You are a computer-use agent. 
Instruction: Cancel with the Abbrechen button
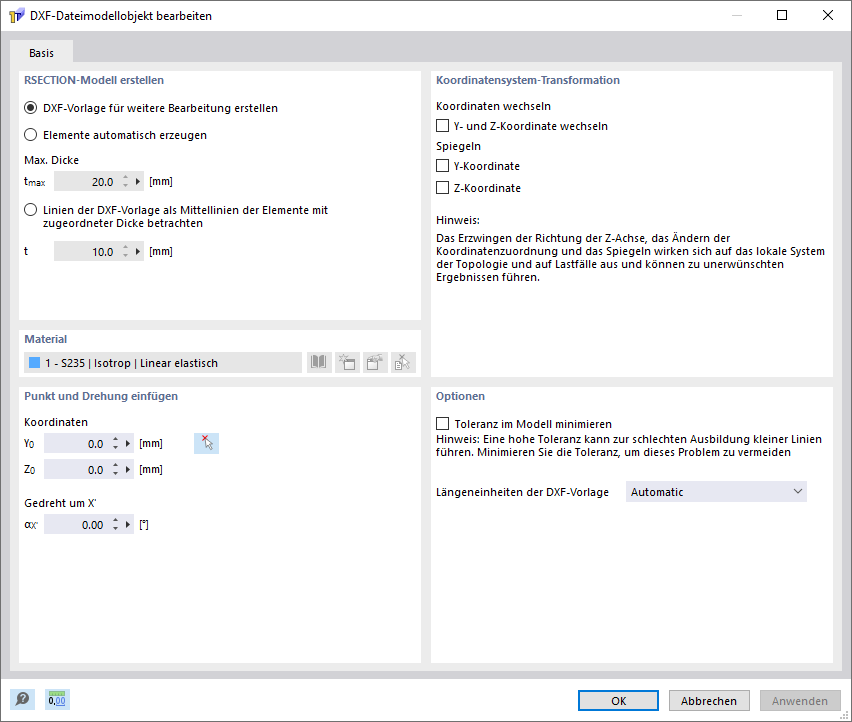[x=709, y=701]
